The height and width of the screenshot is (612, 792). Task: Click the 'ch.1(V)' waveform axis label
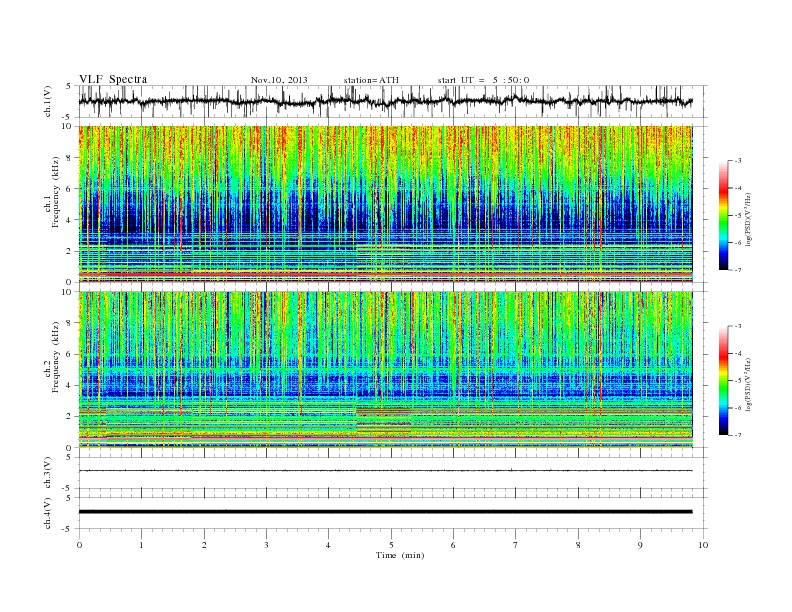48,101
